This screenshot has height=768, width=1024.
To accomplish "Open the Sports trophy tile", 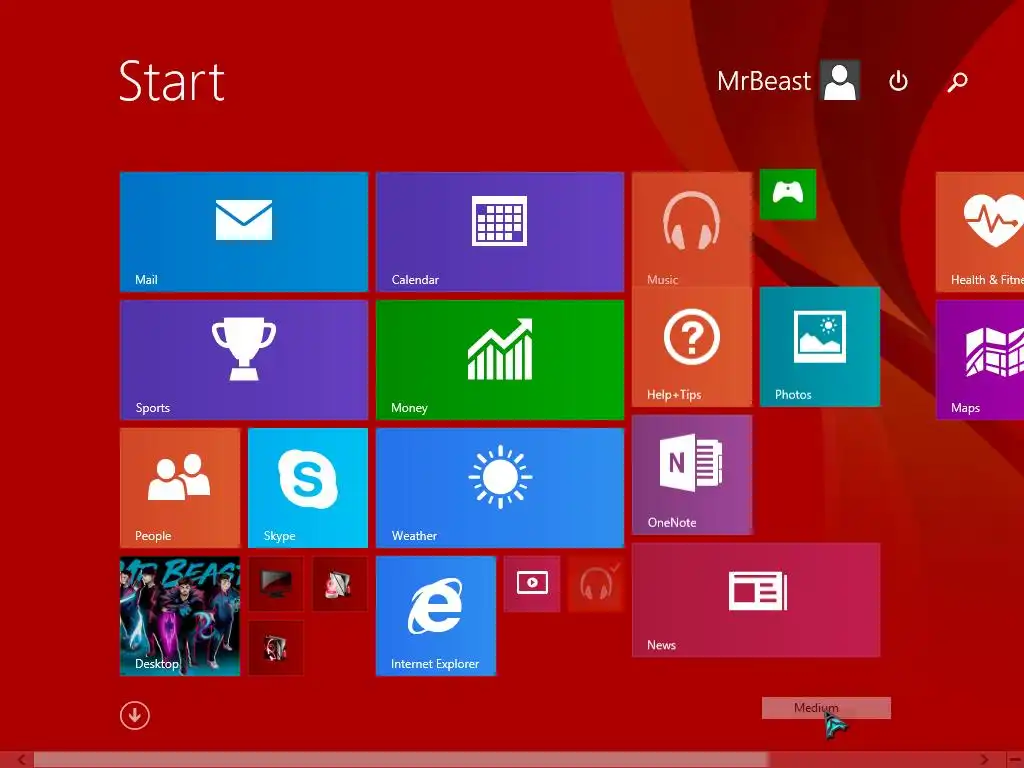I will coord(244,359).
